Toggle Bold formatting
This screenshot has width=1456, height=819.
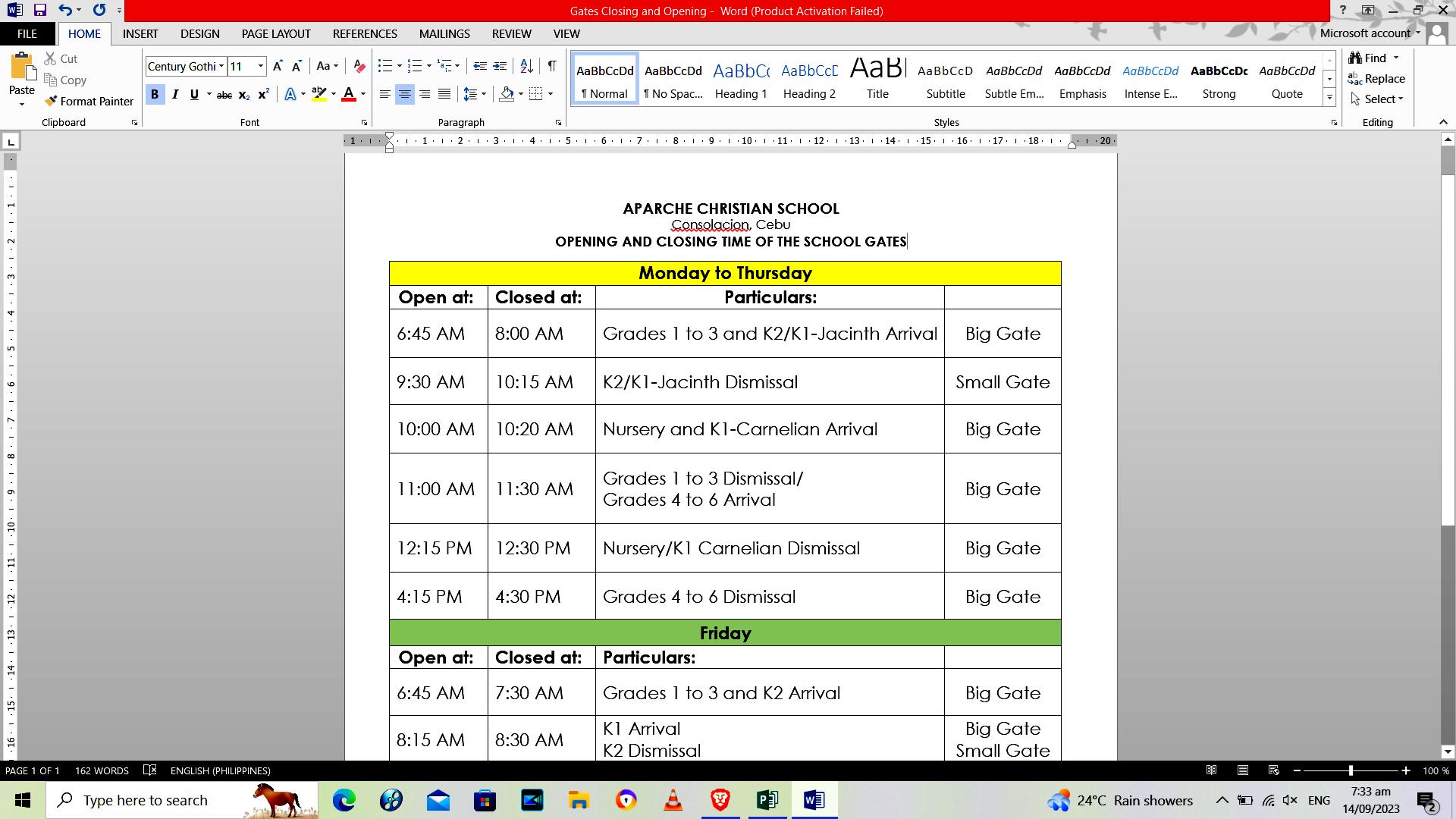(x=155, y=94)
